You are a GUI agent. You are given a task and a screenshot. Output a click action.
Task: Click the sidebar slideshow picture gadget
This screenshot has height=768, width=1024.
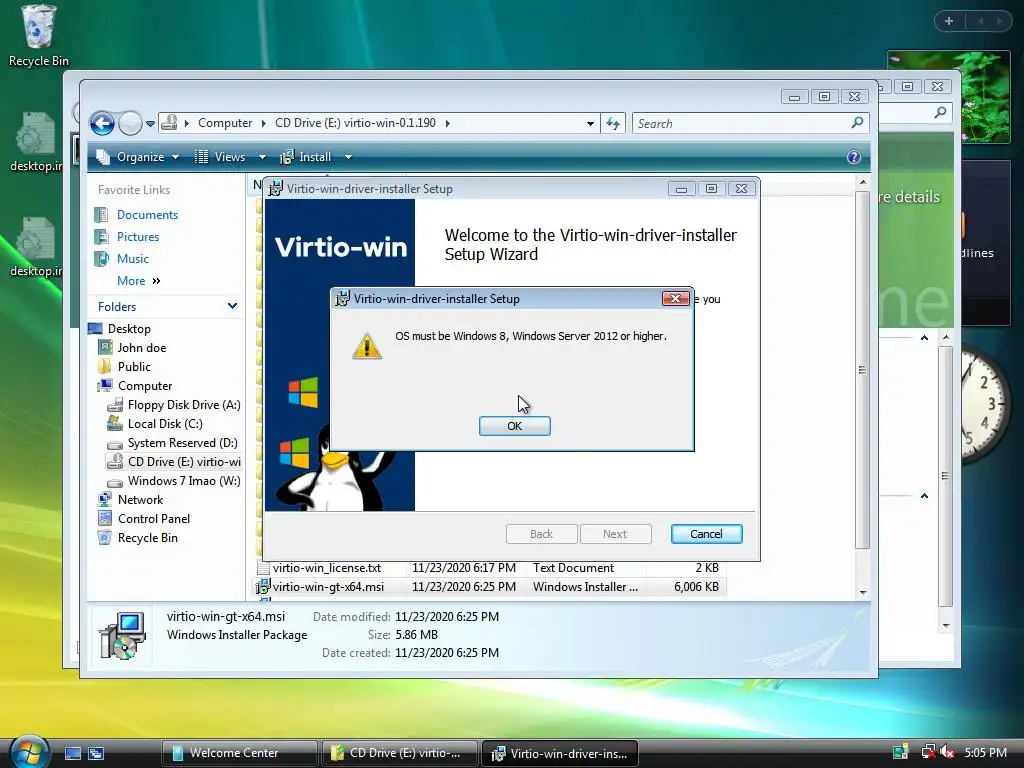[x=985, y=97]
